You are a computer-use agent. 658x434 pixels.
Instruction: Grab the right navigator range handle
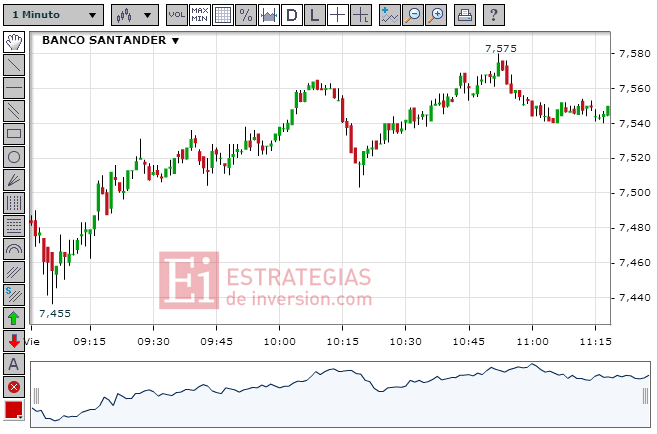tap(645, 396)
